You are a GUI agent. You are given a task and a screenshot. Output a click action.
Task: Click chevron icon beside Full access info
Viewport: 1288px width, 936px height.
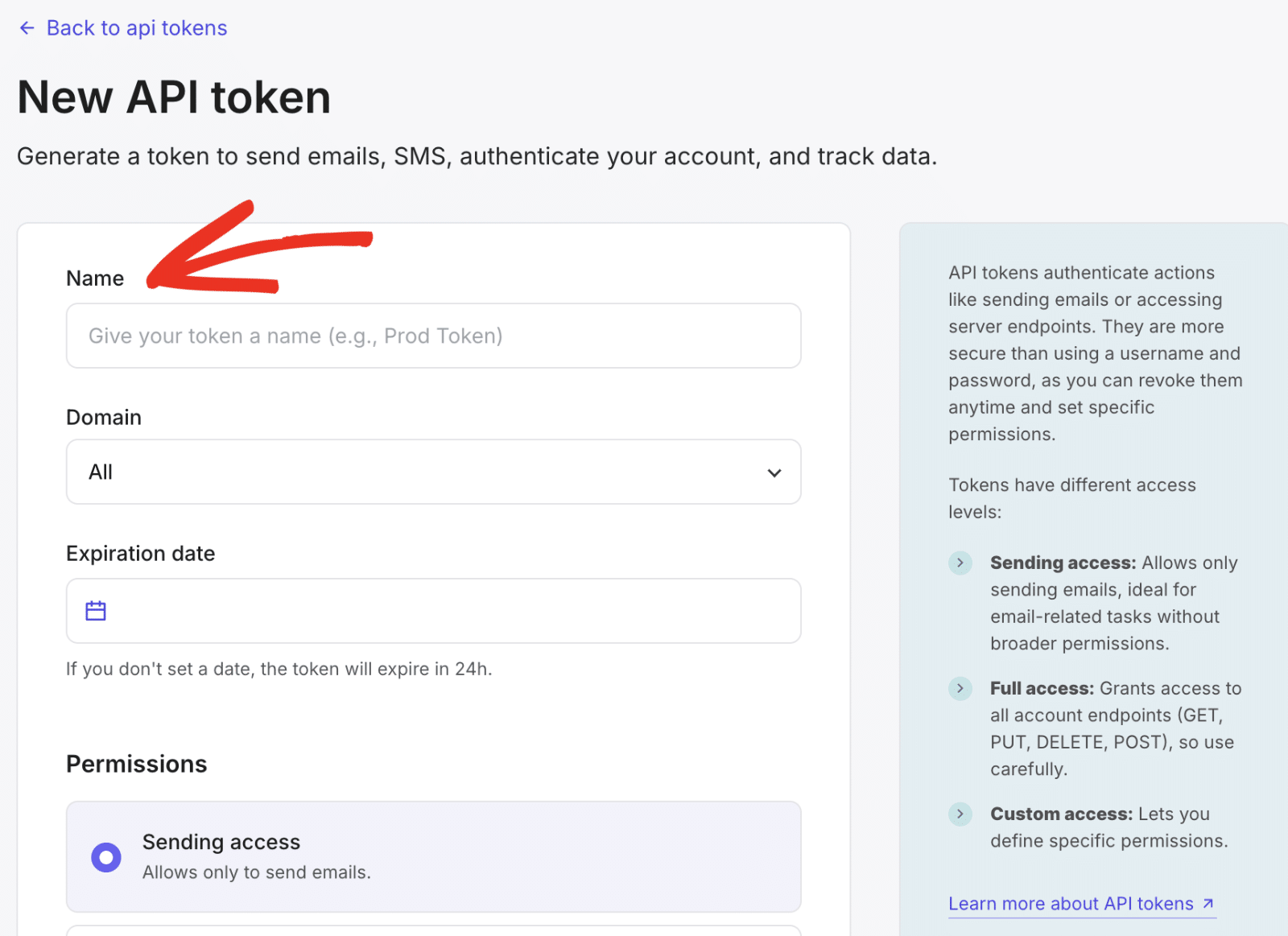960,688
